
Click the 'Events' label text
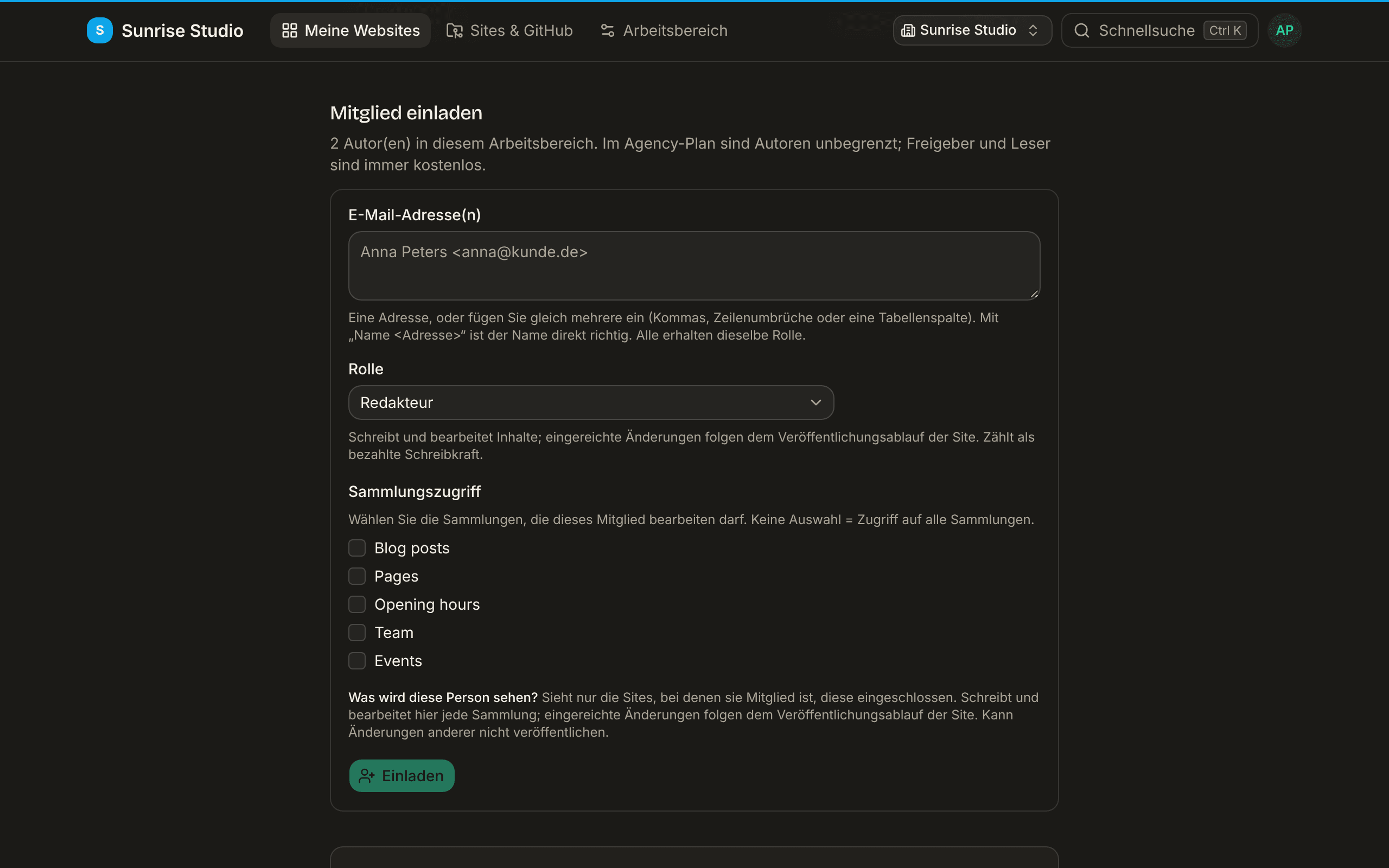pos(398,661)
